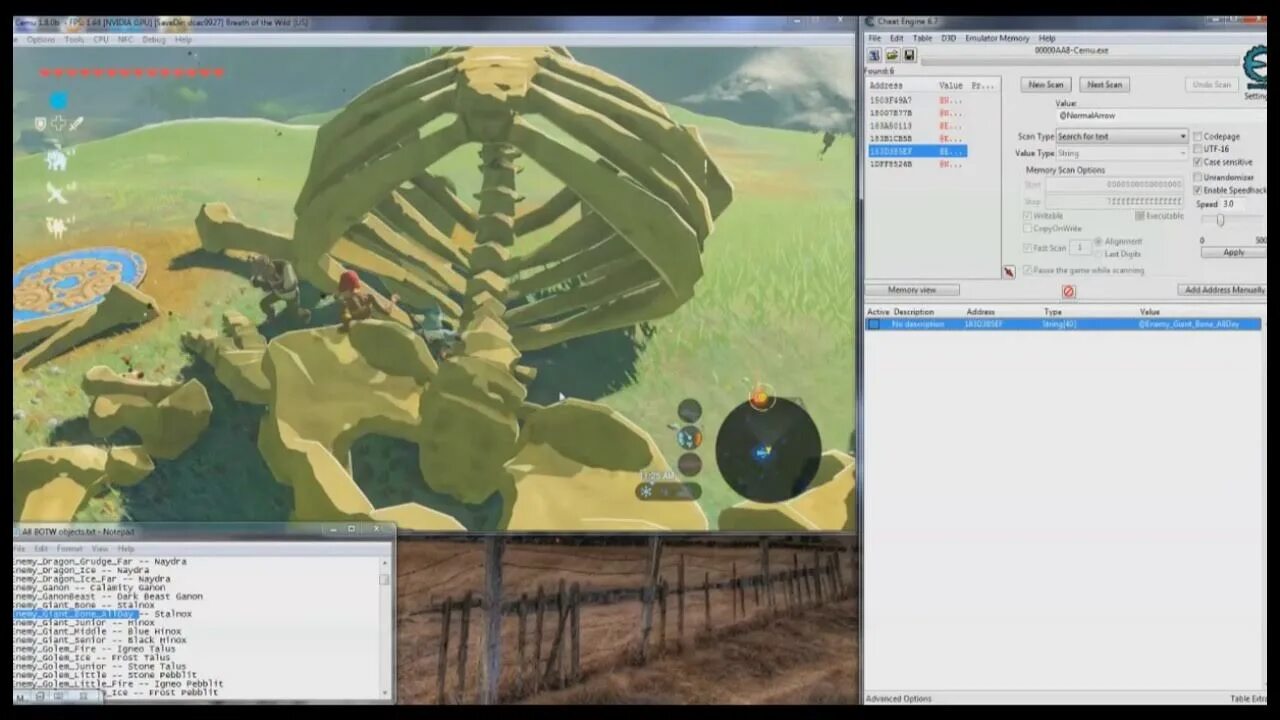Image resolution: width=1280 pixels, height=720 pixels.
Task: Click the Notepad scroll up arrow
Action: click(x=384, y=562)
